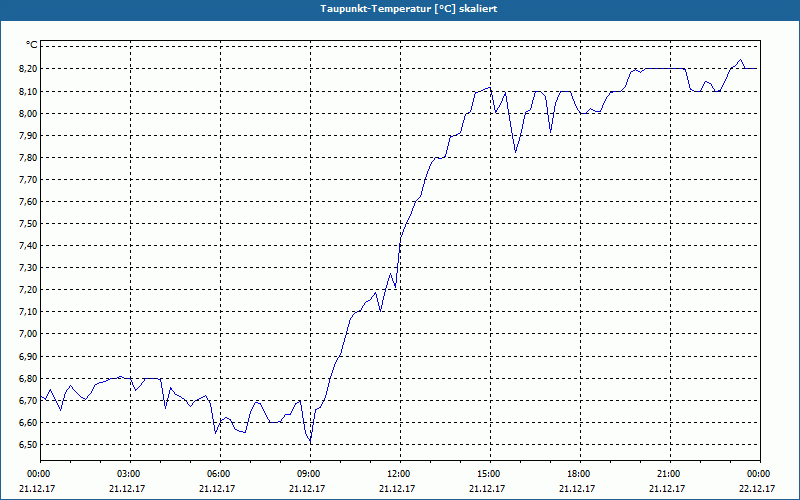Select the 21.12.17 date under 21:00
The width and height of the screenshot is (800, 500).
click(x=666, y=488)
